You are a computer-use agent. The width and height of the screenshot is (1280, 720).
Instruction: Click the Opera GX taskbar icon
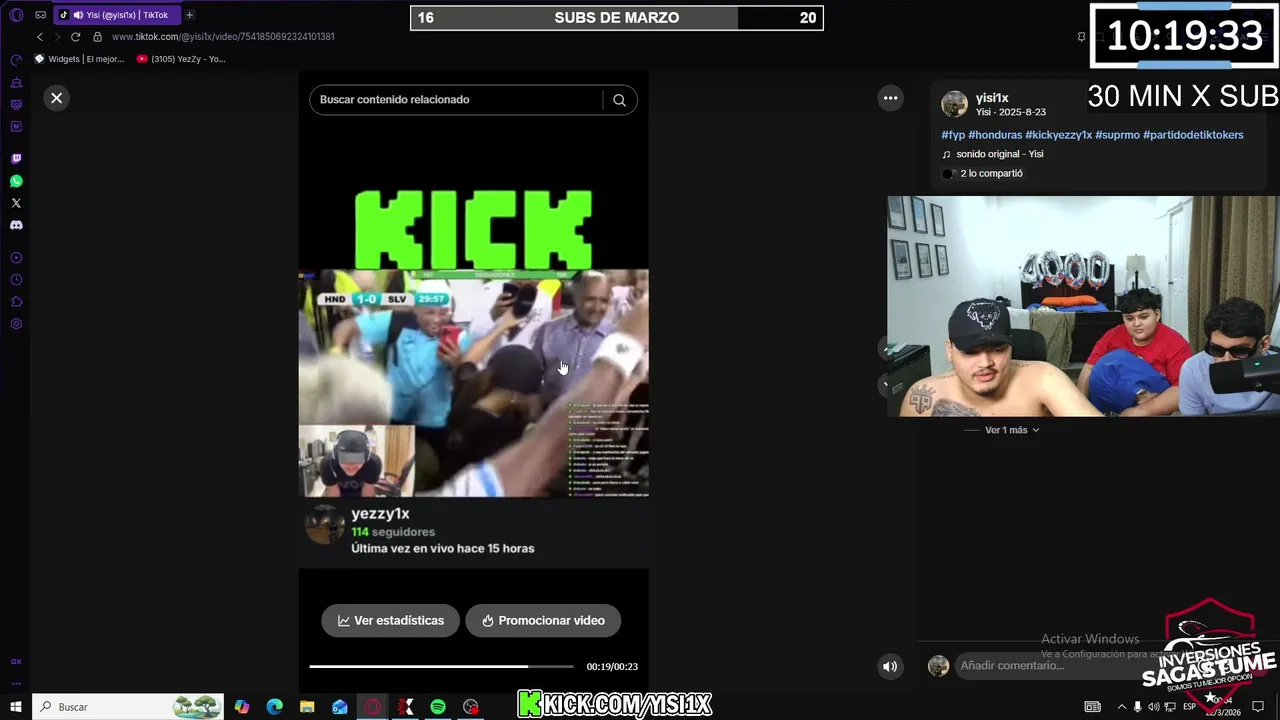373,707
